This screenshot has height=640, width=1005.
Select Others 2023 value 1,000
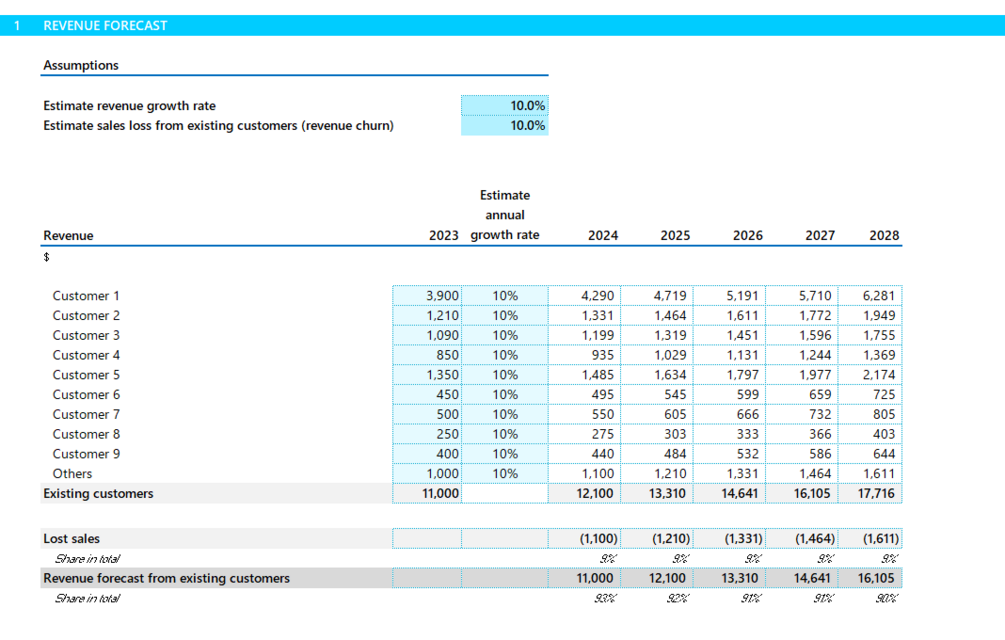coord(427,474)
